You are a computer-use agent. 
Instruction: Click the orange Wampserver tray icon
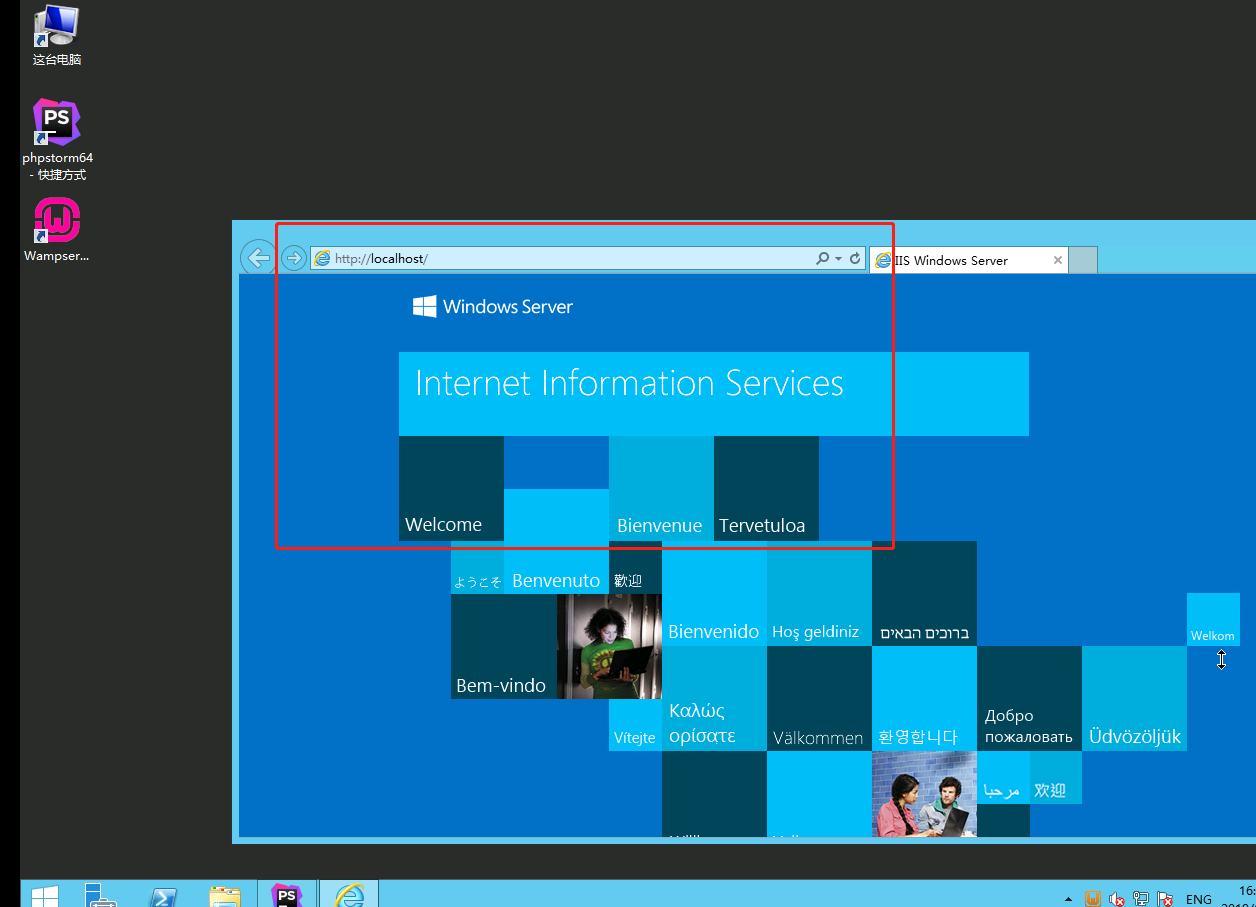(1093, 899)
